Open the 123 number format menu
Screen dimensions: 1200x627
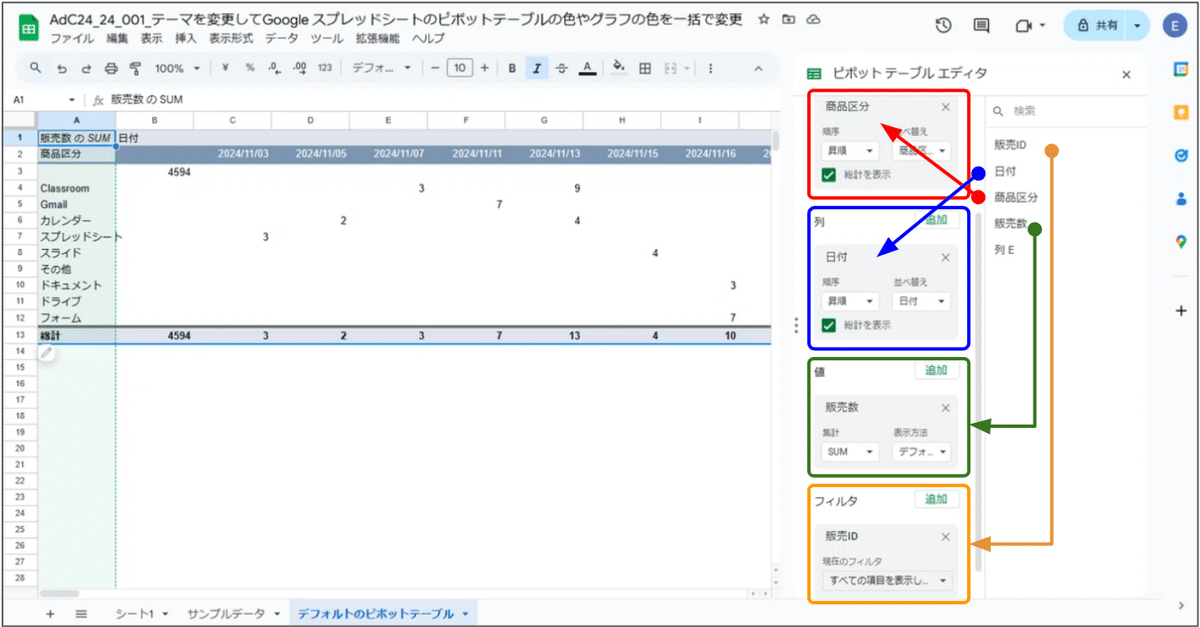[x=324, y=68]
